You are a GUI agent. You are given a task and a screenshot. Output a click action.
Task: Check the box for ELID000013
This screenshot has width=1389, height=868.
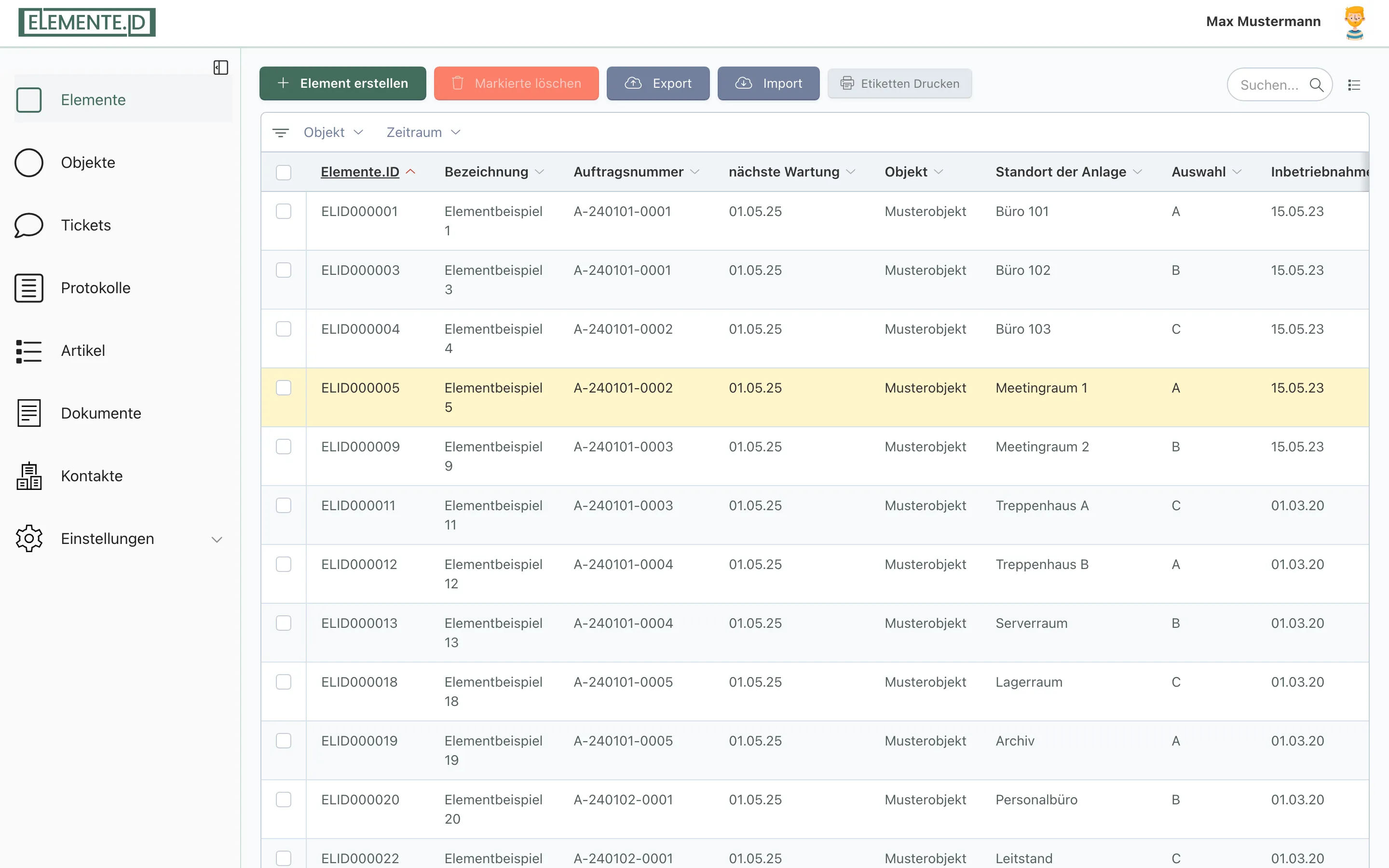pos(284,624)
